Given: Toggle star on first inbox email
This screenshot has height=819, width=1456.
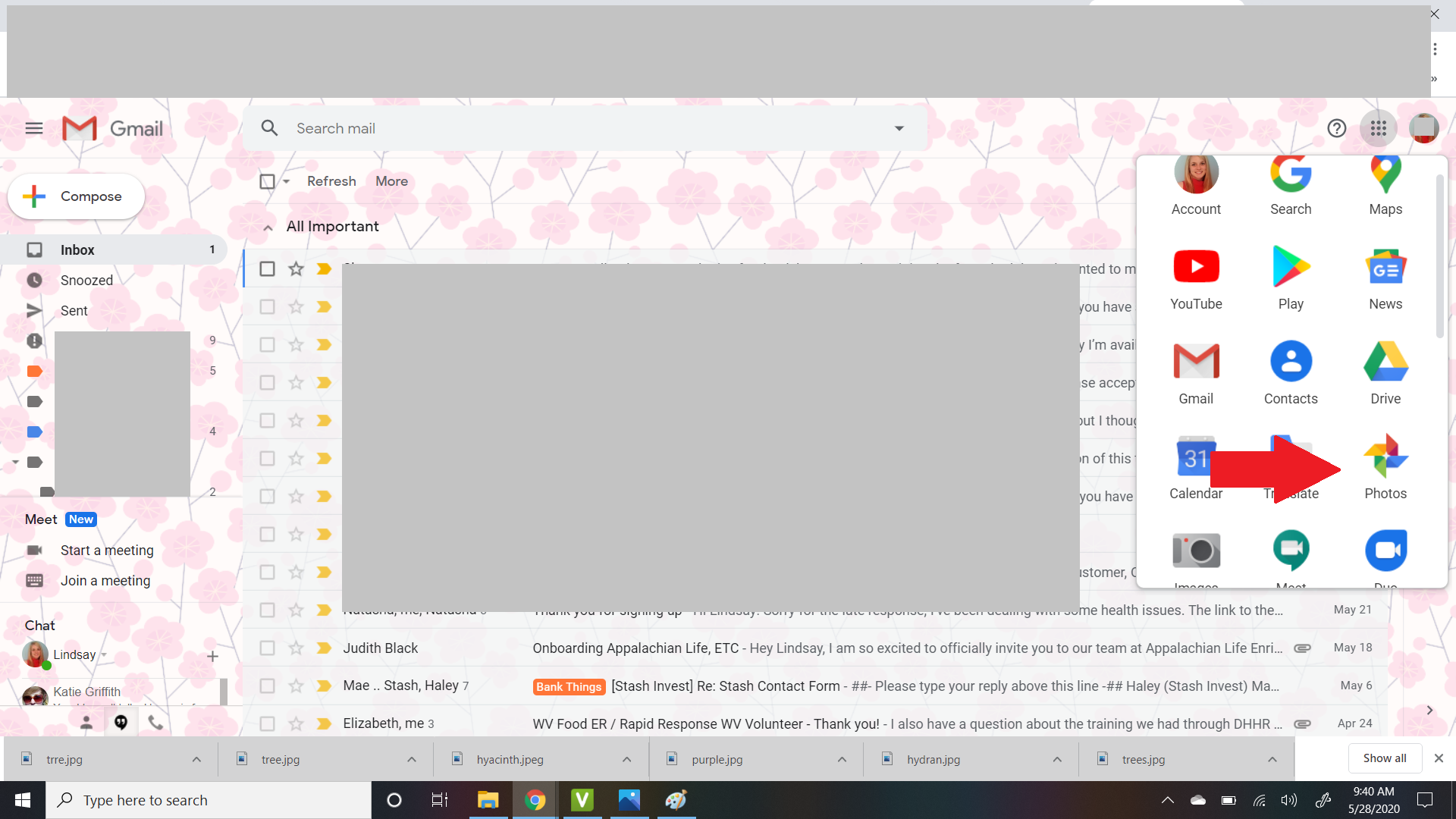Looking at the screenshot, I should click(296, 268).
